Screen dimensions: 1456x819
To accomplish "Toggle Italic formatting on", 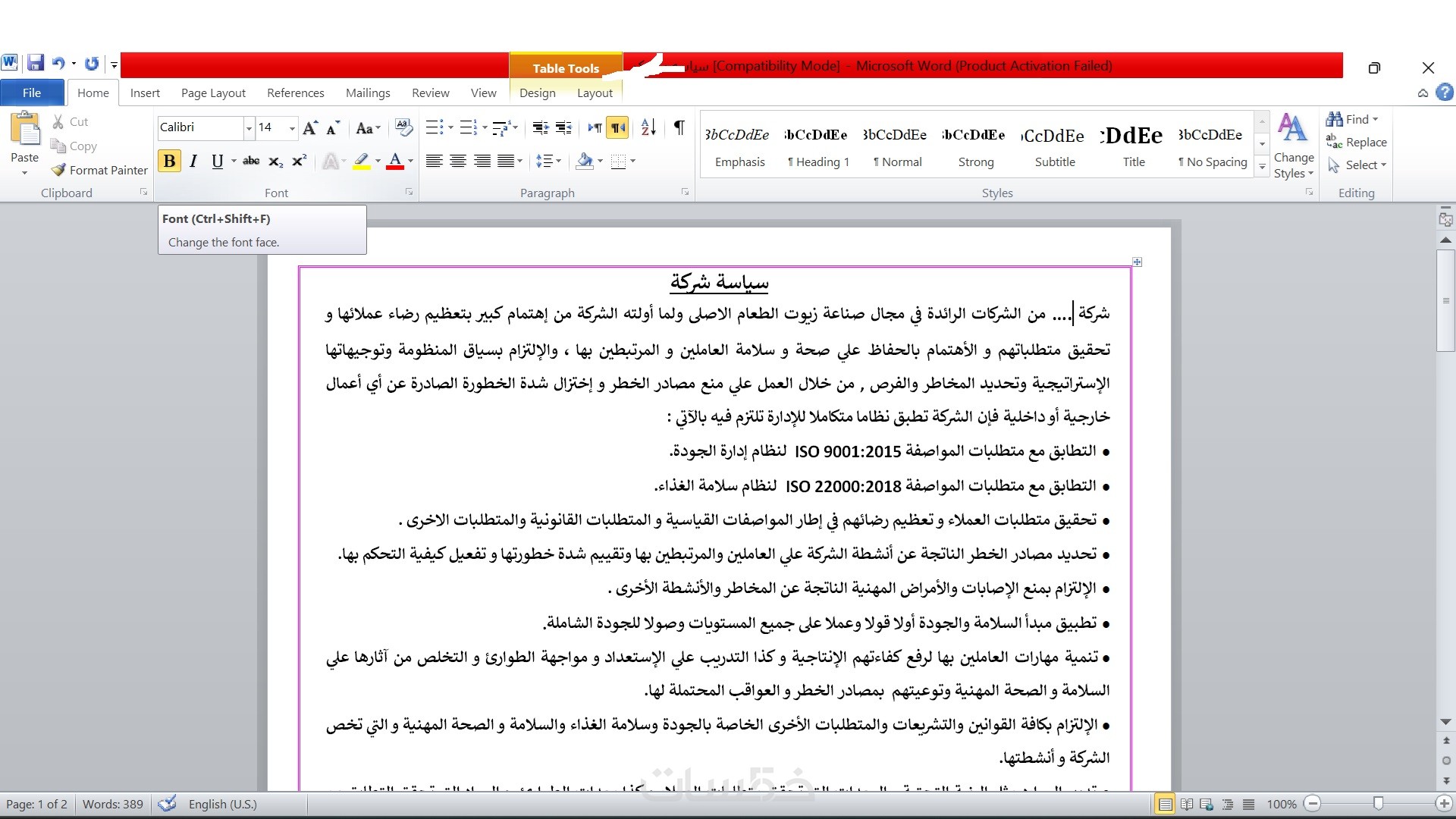I will coord(193,161).
